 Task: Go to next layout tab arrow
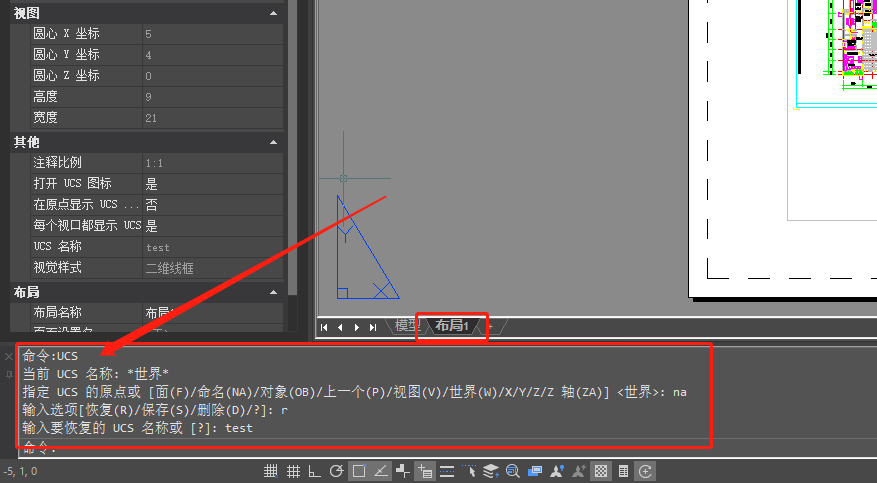pyautogui.click(x=356, y=327)
